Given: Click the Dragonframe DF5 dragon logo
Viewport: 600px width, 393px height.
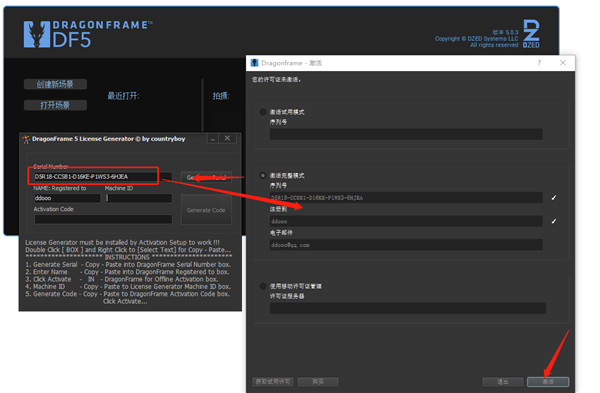Looking at the screenshot, I should [x=37, y=34].
